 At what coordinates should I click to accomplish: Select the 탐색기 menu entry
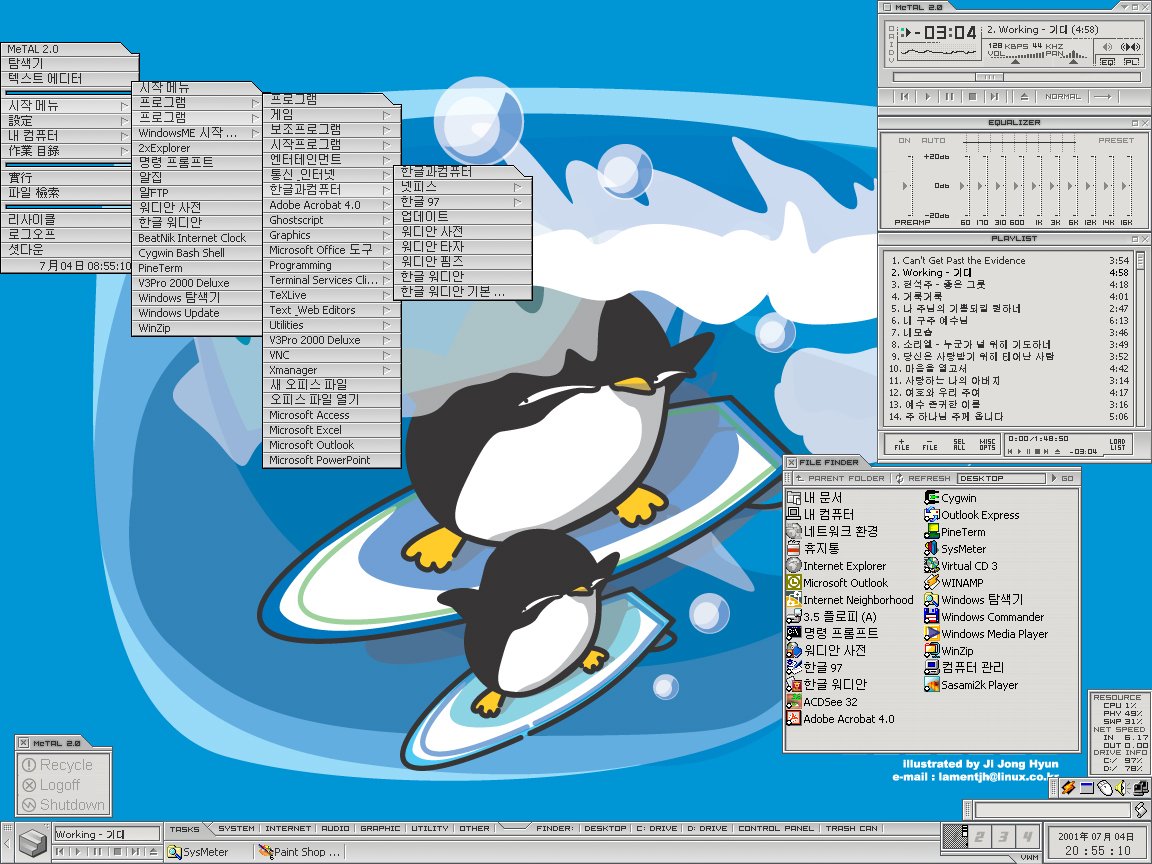pyautogui.click(x=68, y=64)
